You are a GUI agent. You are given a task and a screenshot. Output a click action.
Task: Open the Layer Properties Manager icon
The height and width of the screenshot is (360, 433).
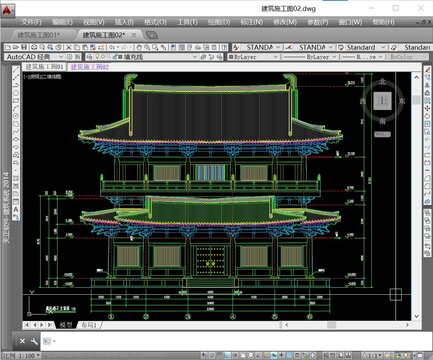click(x=89, y=57)
